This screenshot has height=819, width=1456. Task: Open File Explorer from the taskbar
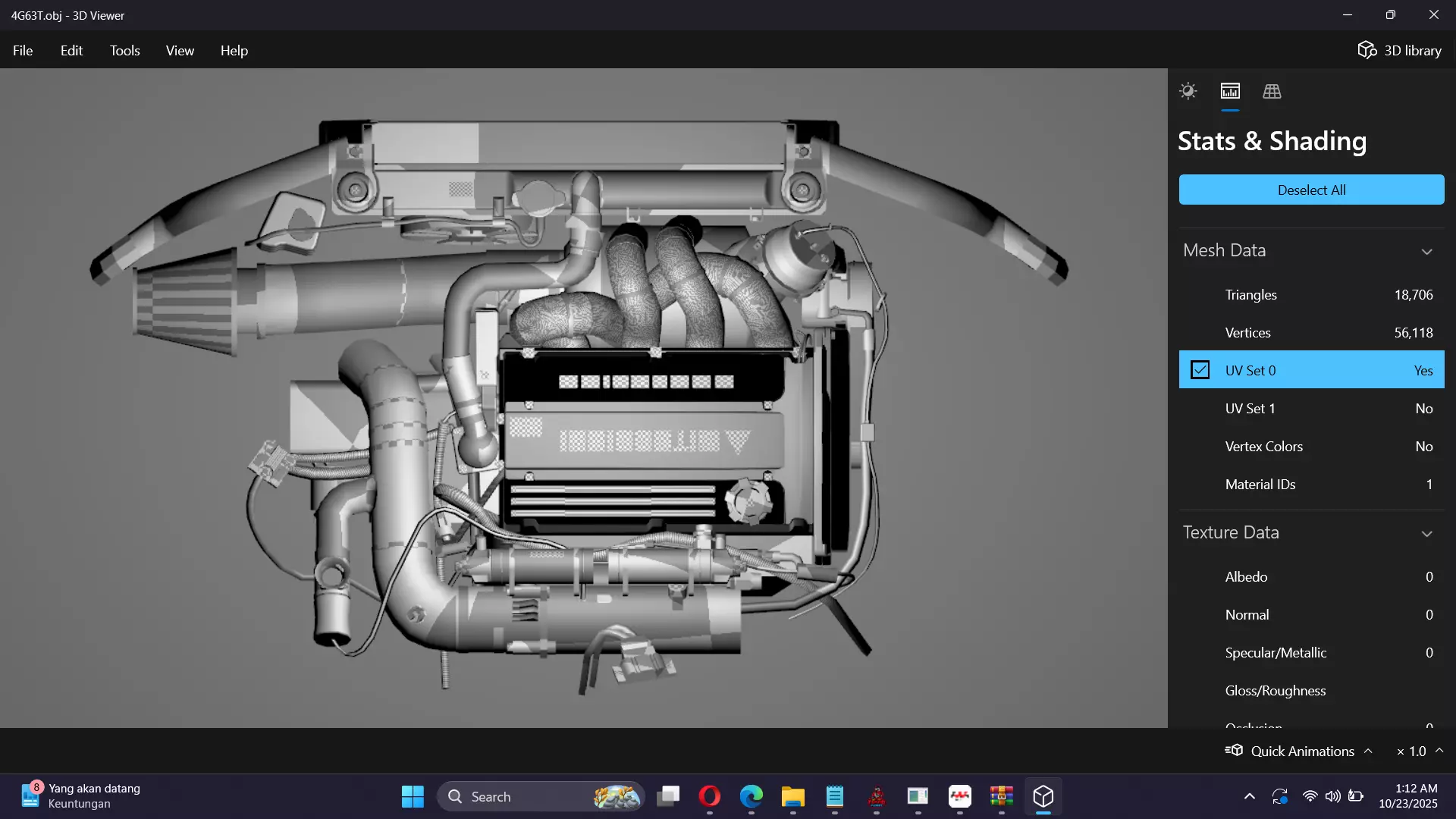pyautogui.click(x=793, y=796)
